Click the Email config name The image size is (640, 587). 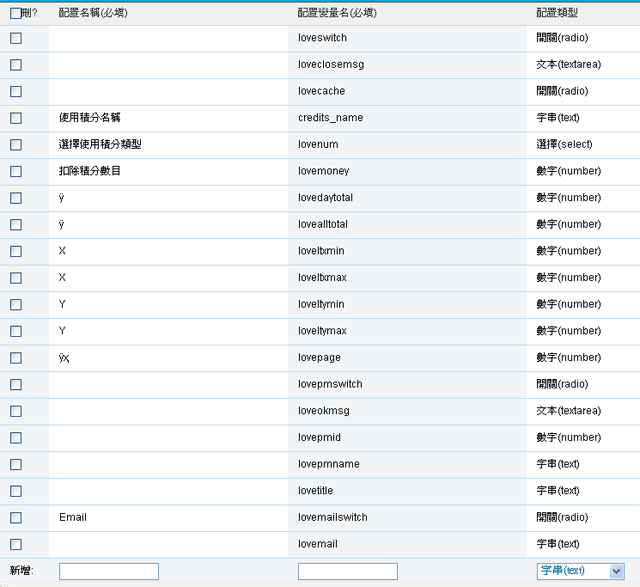(73, 517)
